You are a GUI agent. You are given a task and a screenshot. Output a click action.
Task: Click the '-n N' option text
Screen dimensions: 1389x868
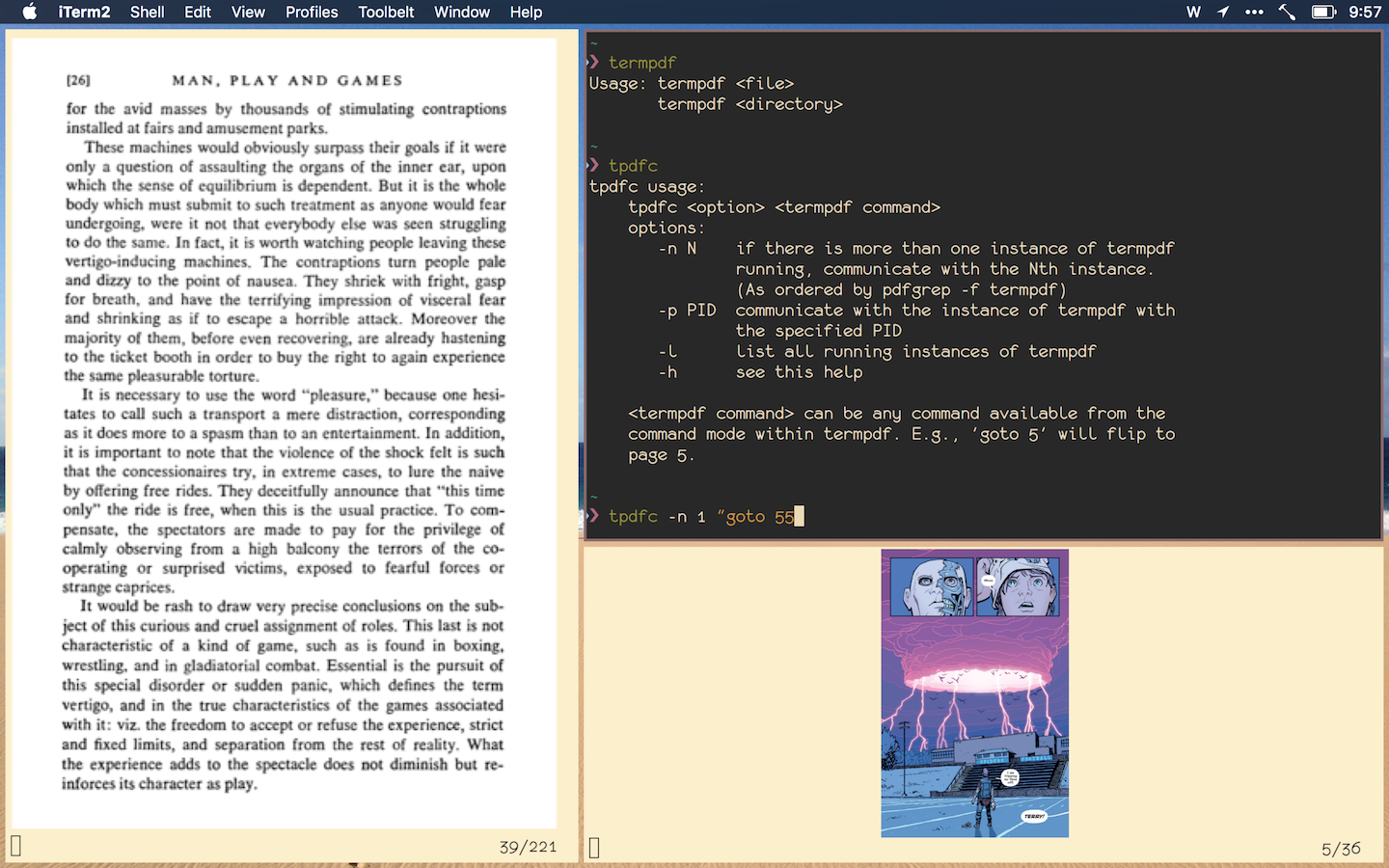pyautogui.click(x=677, y=249)
